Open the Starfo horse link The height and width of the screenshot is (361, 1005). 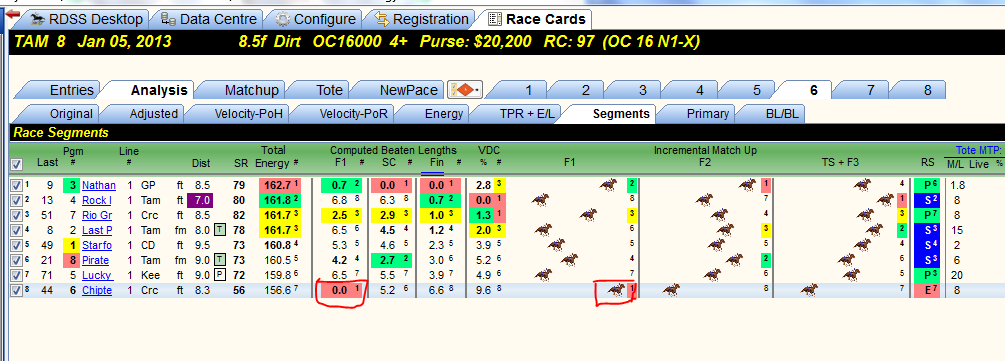[x=97, y=246]
